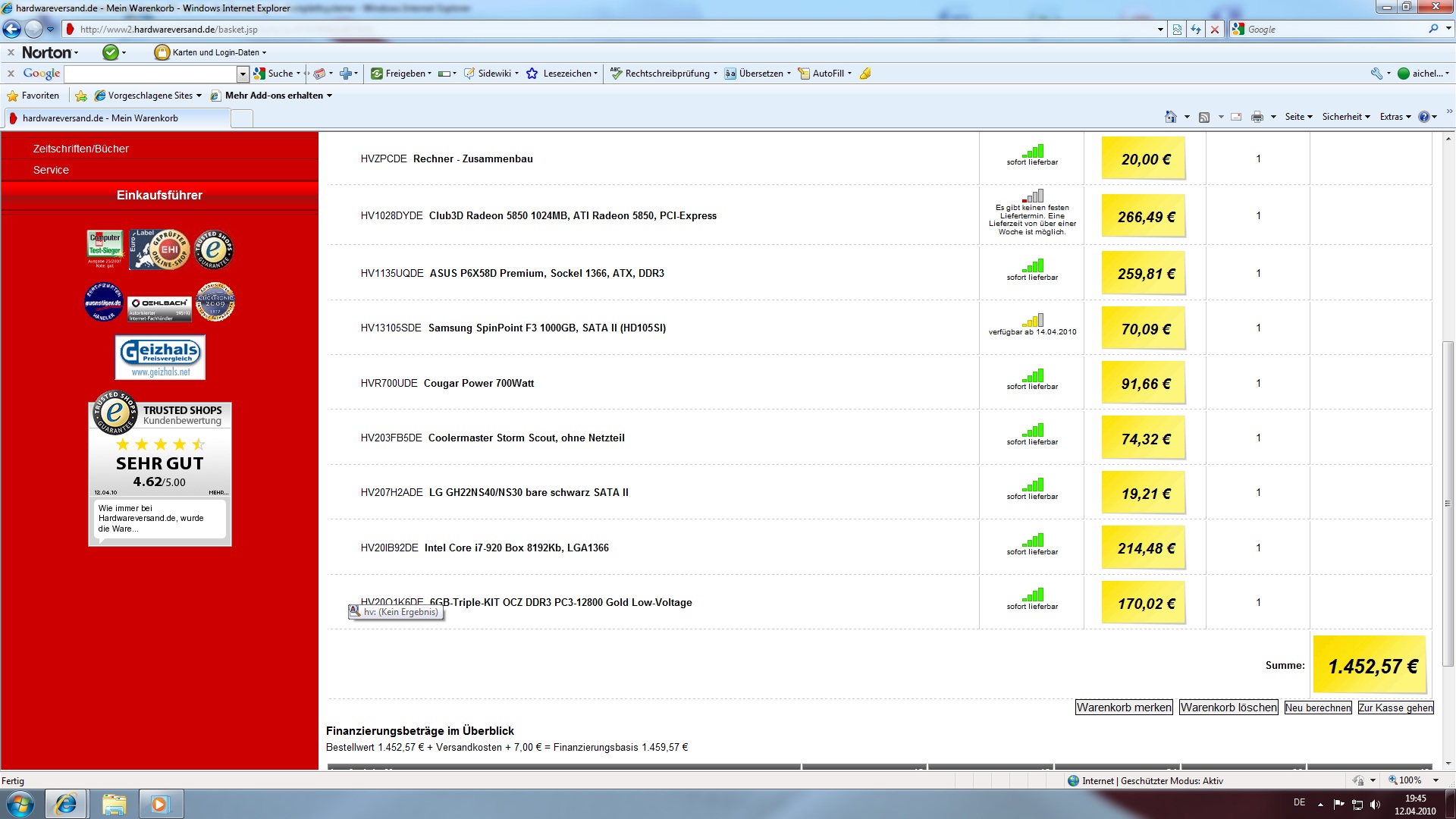Click the Google search magnifier icon
The width and height of the screenshot is (1456, 819).
[1433, 29]
